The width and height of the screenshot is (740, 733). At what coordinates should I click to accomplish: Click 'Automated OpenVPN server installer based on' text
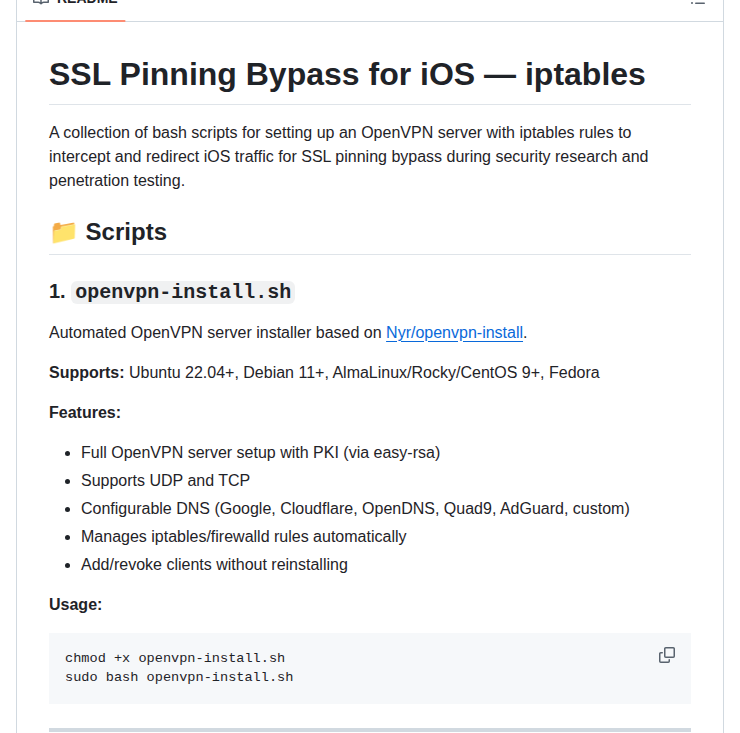pos(215,333)
